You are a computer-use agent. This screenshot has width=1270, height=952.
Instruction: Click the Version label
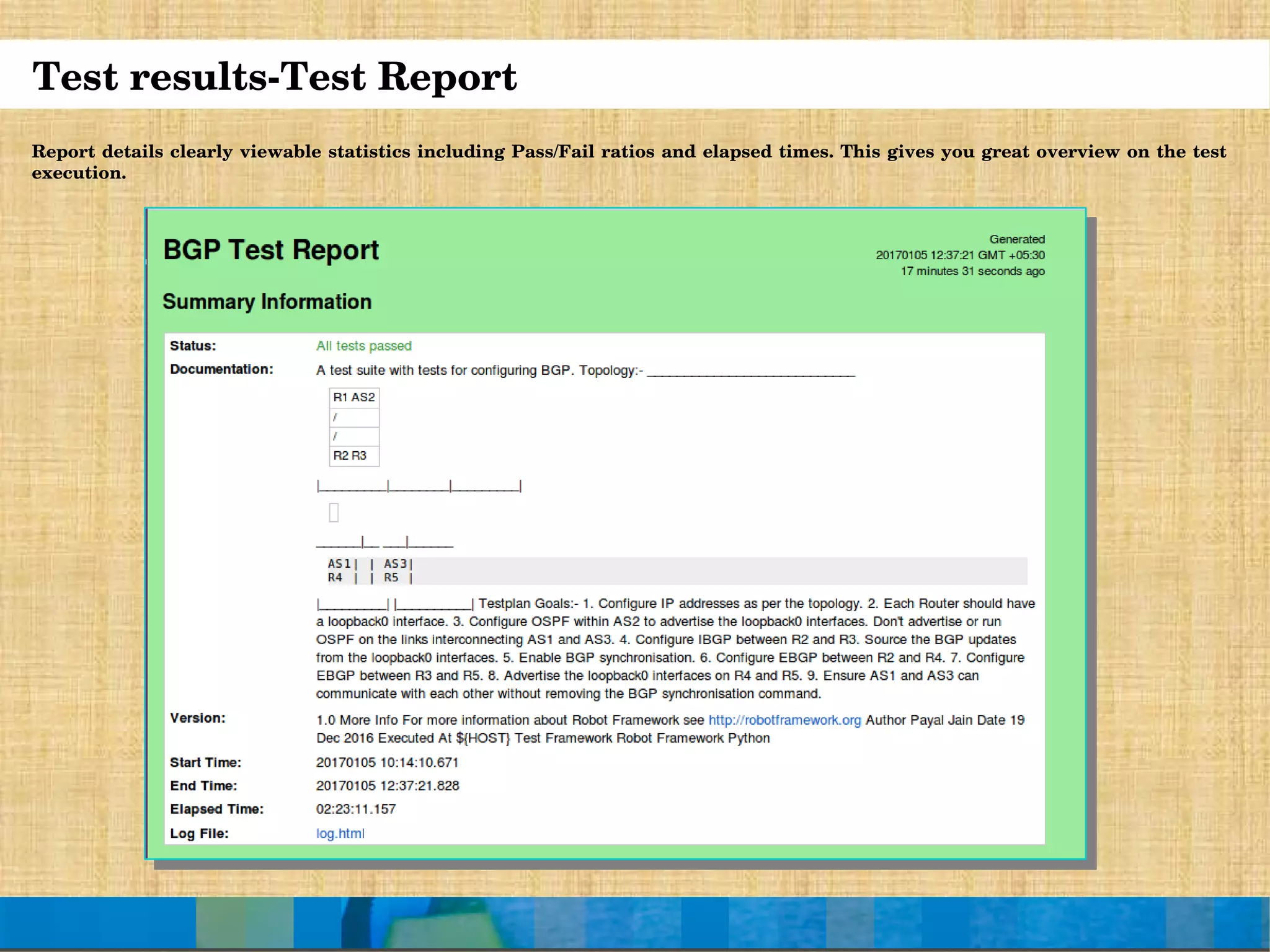(x=198, y=718)
